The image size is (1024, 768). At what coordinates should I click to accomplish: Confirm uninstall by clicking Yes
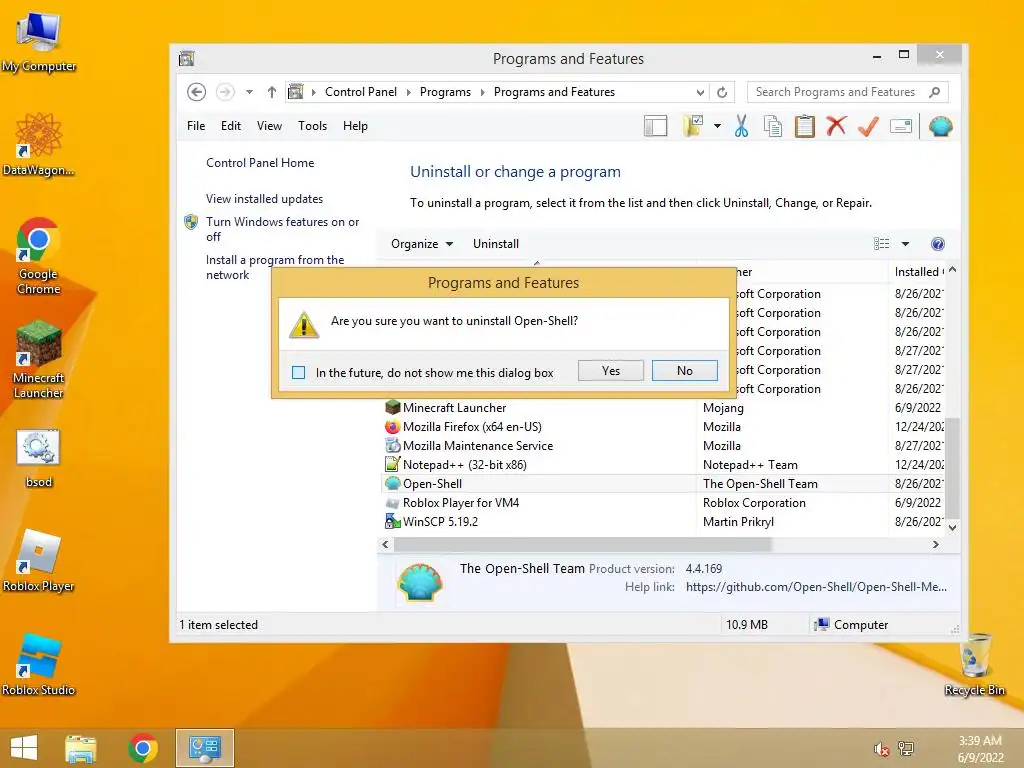(x=611, y=370)
